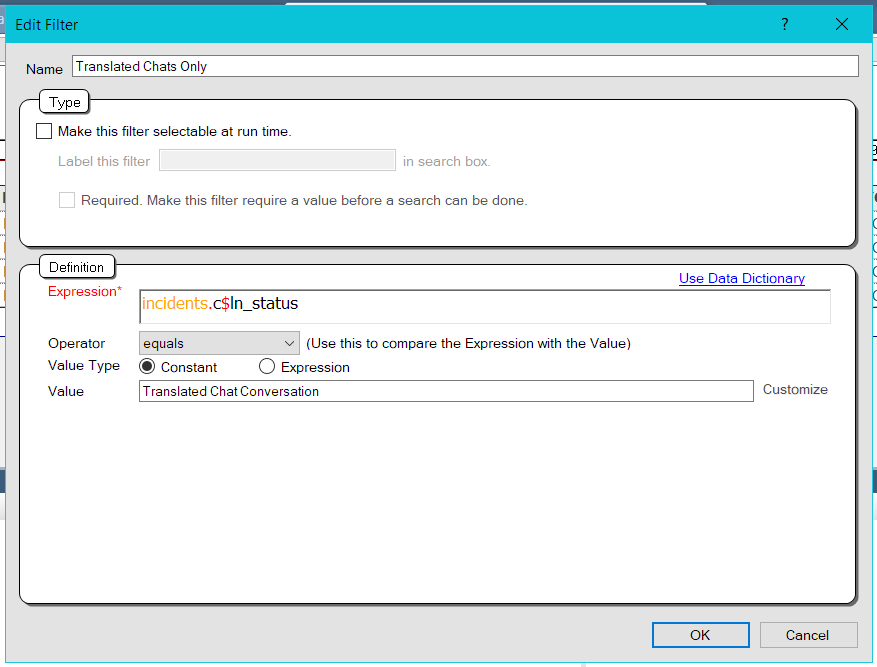Click the help question mark icon

[785, 24]
